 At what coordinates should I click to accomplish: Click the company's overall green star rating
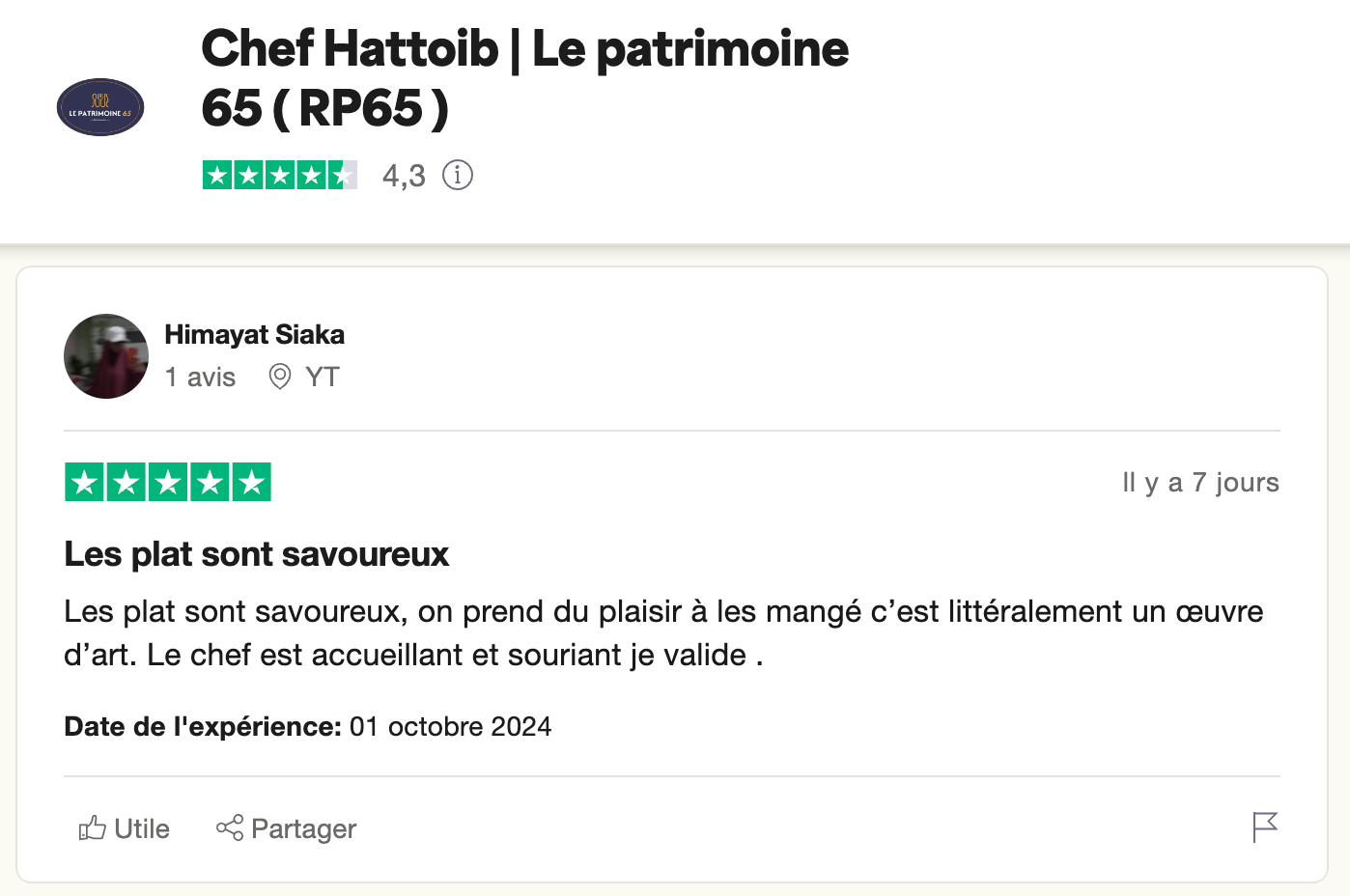pyautogui.click(x=280, y=175)
